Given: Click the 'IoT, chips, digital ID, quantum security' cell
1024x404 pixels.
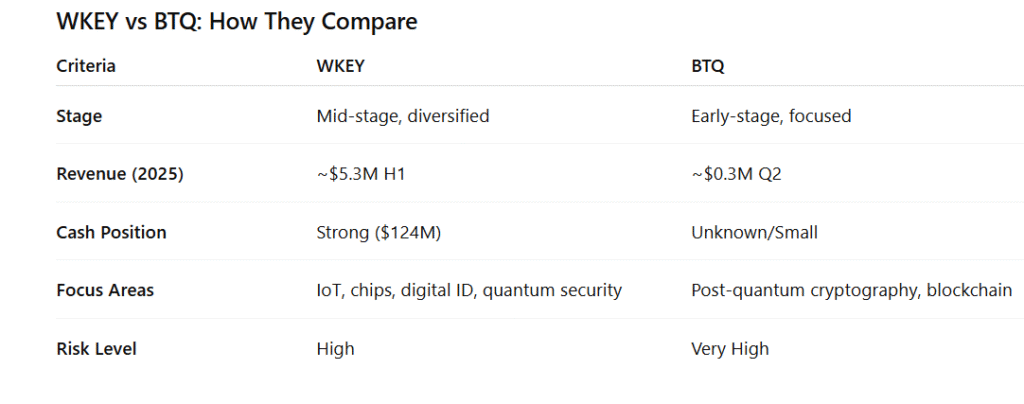Looking at the screenshot, I should click(x=468, y=290).
